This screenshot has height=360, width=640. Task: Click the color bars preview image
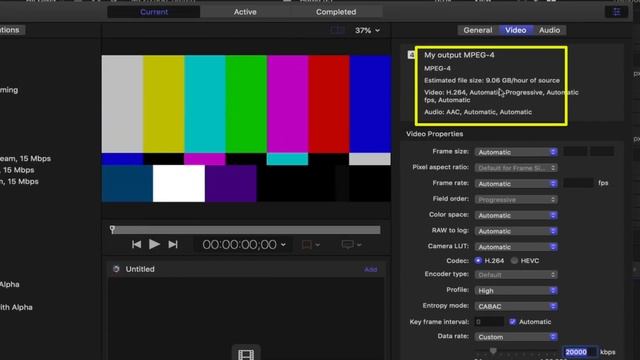click(246, 129)
